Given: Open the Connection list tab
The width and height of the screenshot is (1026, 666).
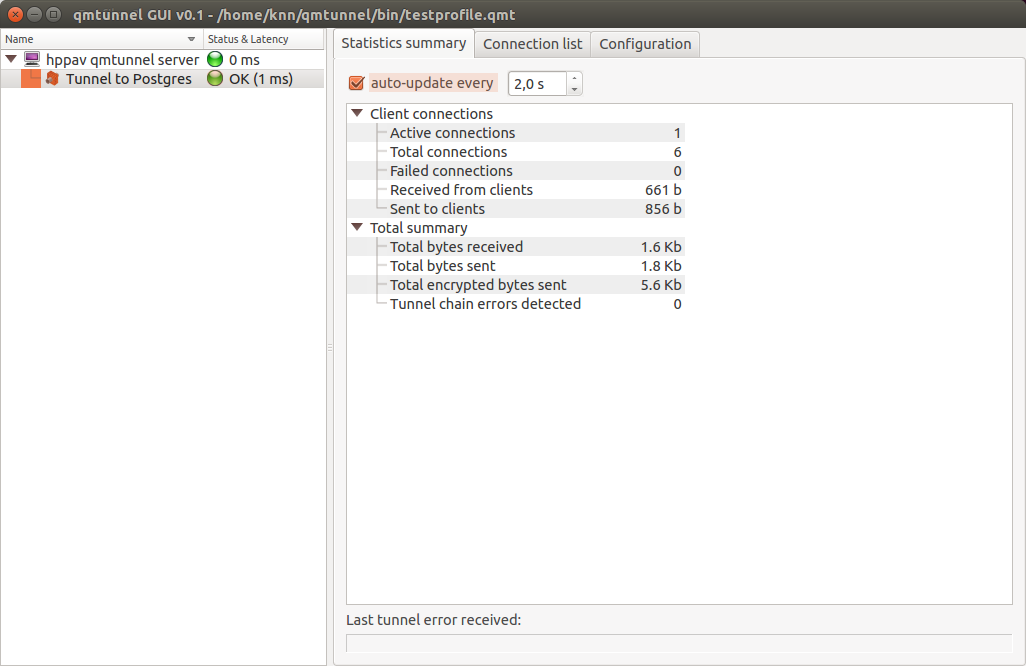Looking at the screenshot, I should [x=533, y=44].
